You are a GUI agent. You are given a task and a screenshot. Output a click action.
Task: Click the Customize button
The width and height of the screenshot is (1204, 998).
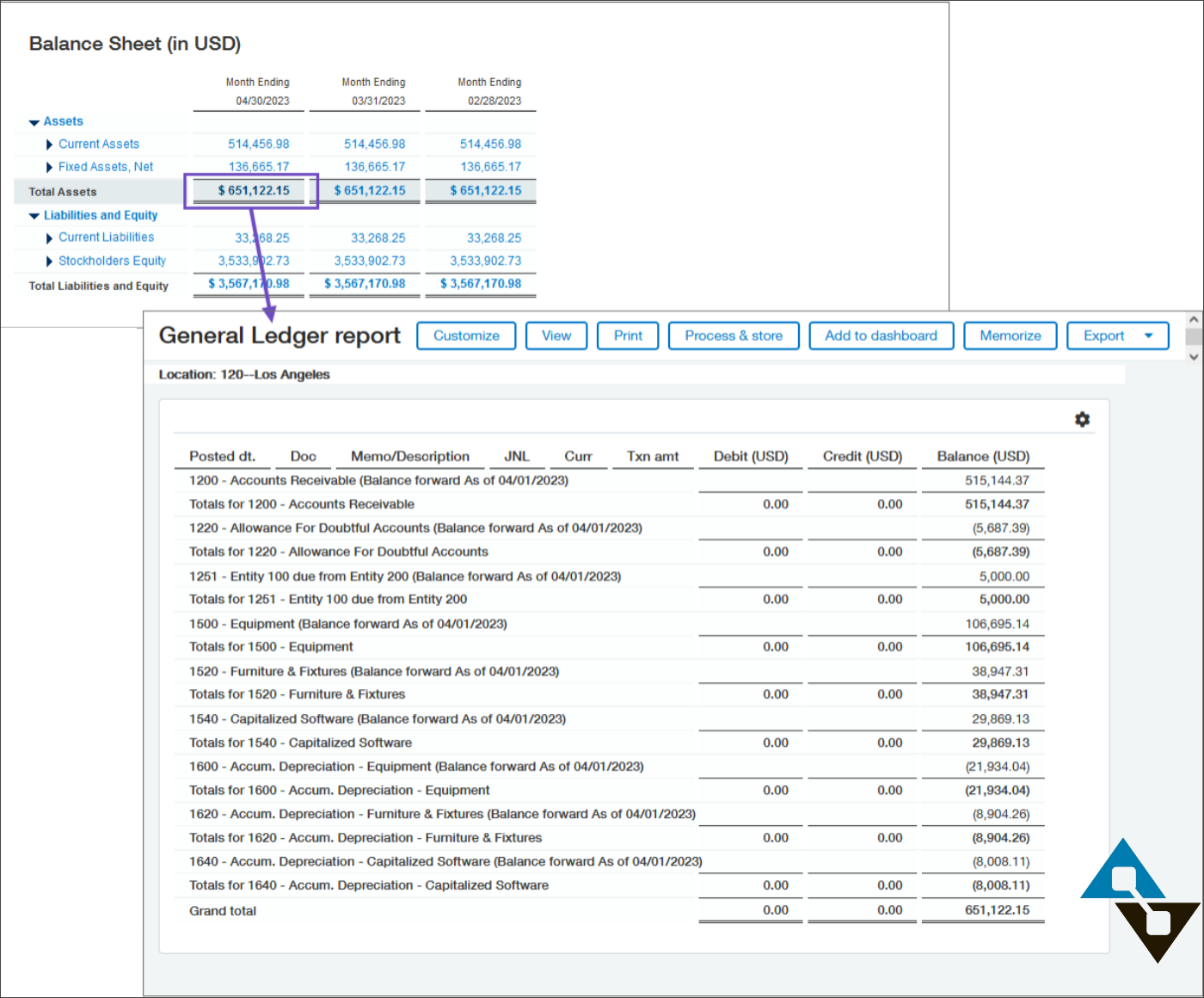(x=466, y=336)
